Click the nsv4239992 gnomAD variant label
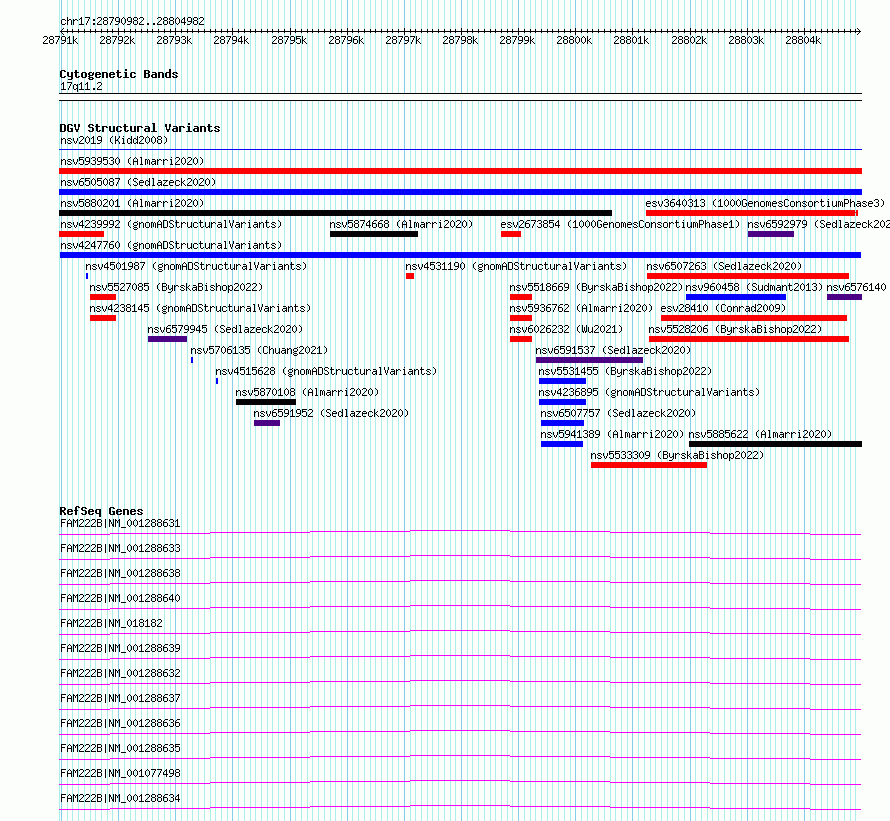The height and width of the screenshot is (821, 890). coord(171,224)
